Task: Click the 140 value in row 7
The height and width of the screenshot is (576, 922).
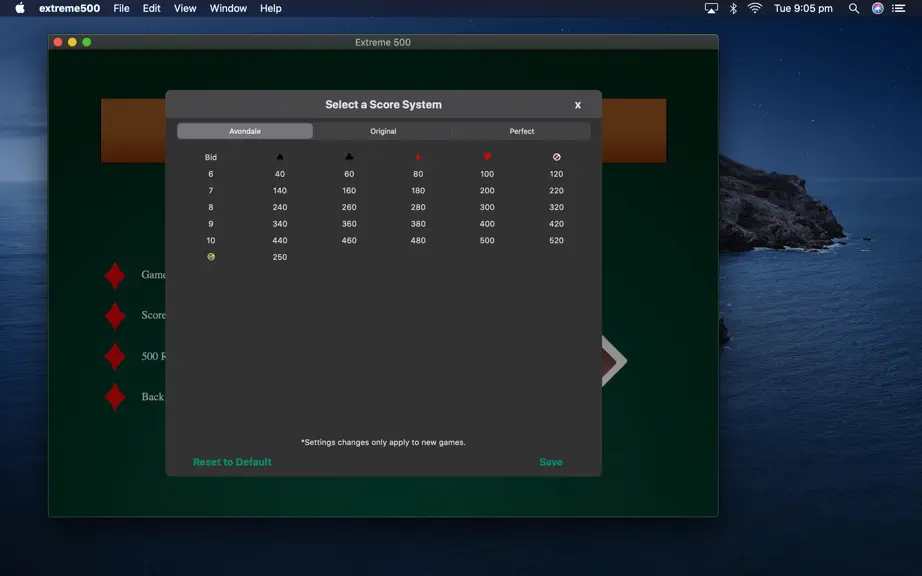Action: click(280, 190)
